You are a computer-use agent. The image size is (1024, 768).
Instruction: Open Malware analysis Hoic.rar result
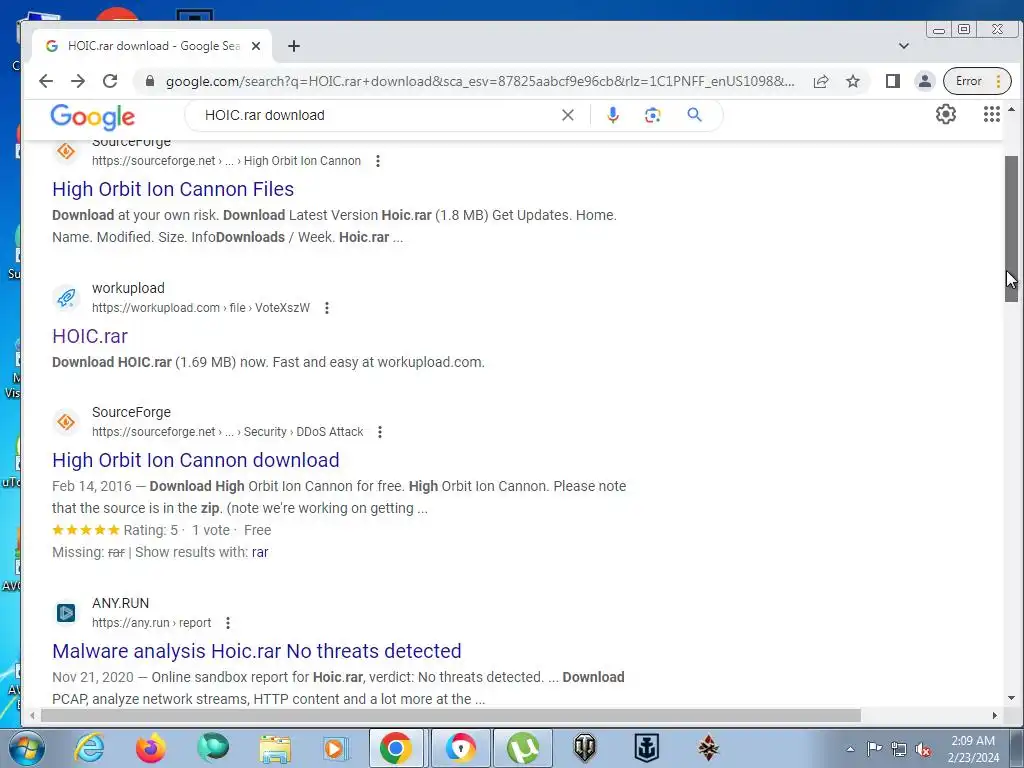(257, 650)
